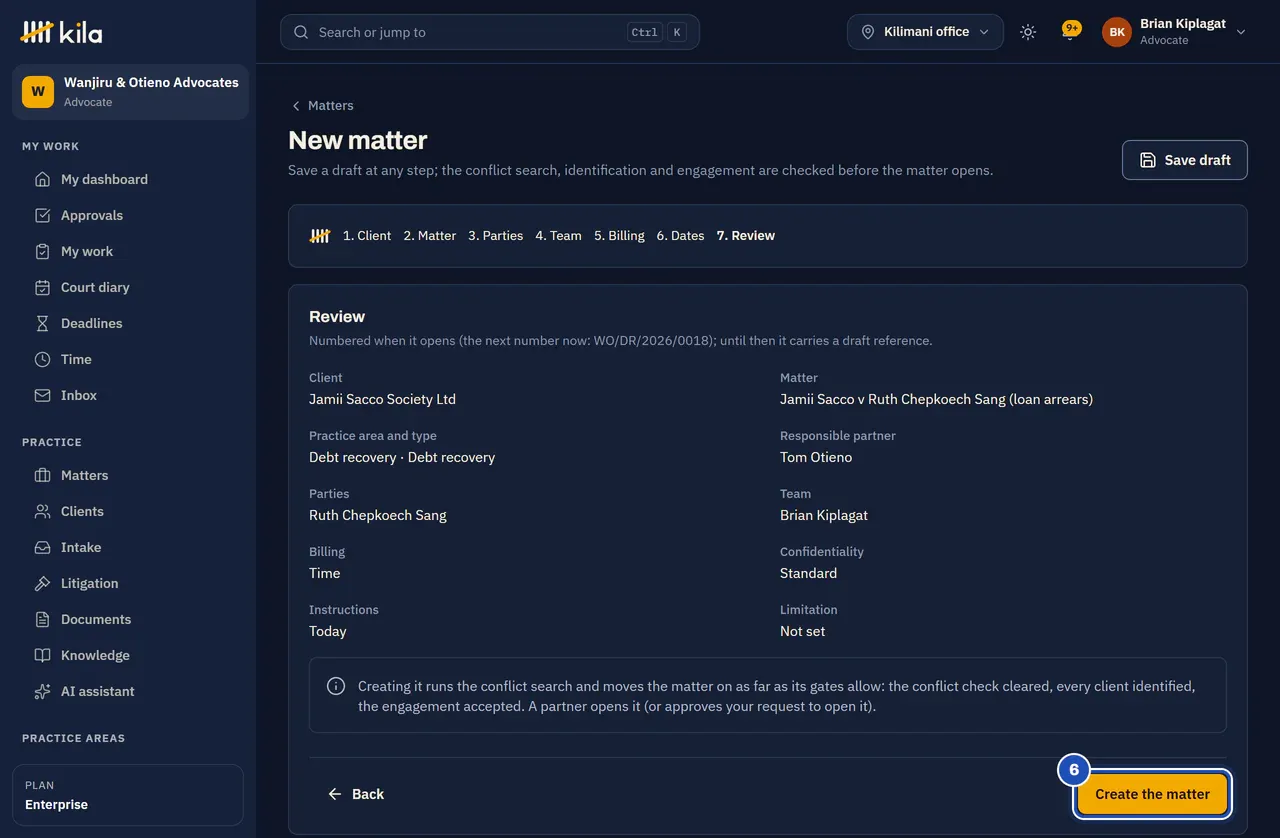Jump to step 2. Matter
The height and width of the screenshot is (838, 1280).
[429, 236]
